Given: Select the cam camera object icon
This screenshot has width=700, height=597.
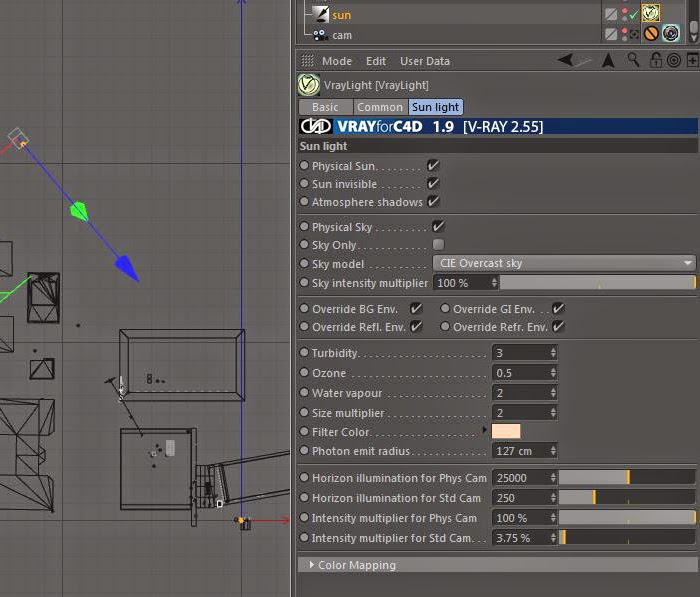Looking at the screenshot, I should click(x=320, y=35).
